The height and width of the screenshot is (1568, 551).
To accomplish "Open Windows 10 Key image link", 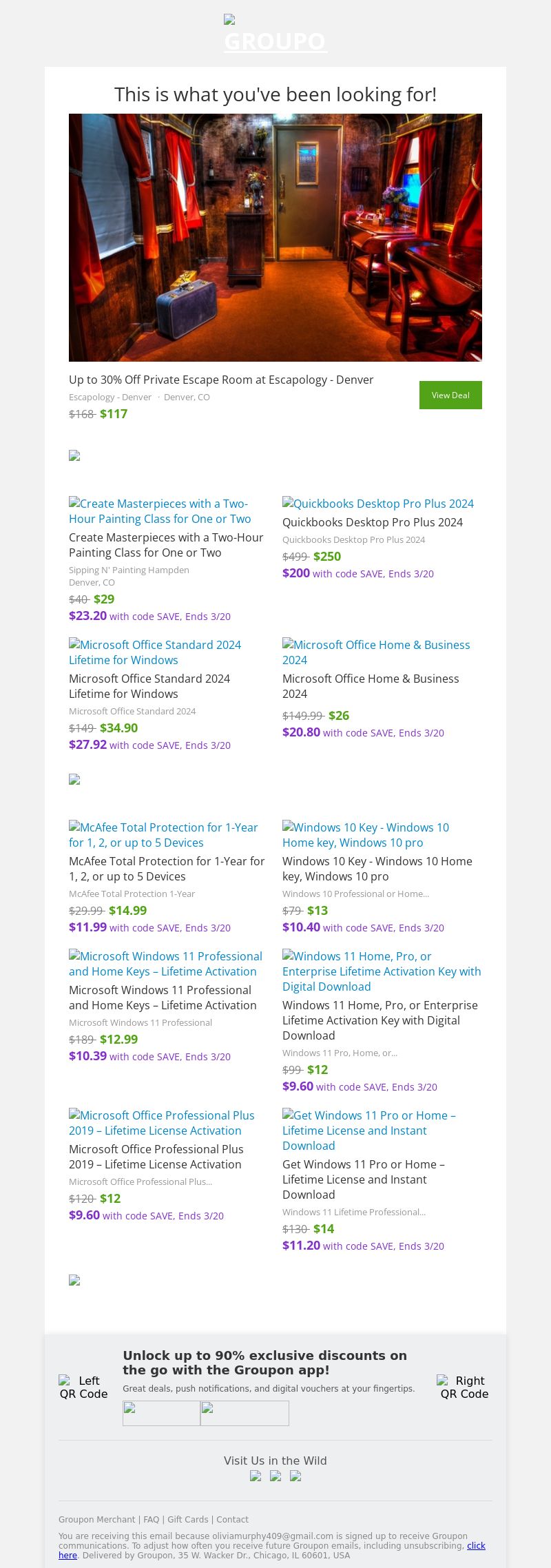I will point(366,835).
